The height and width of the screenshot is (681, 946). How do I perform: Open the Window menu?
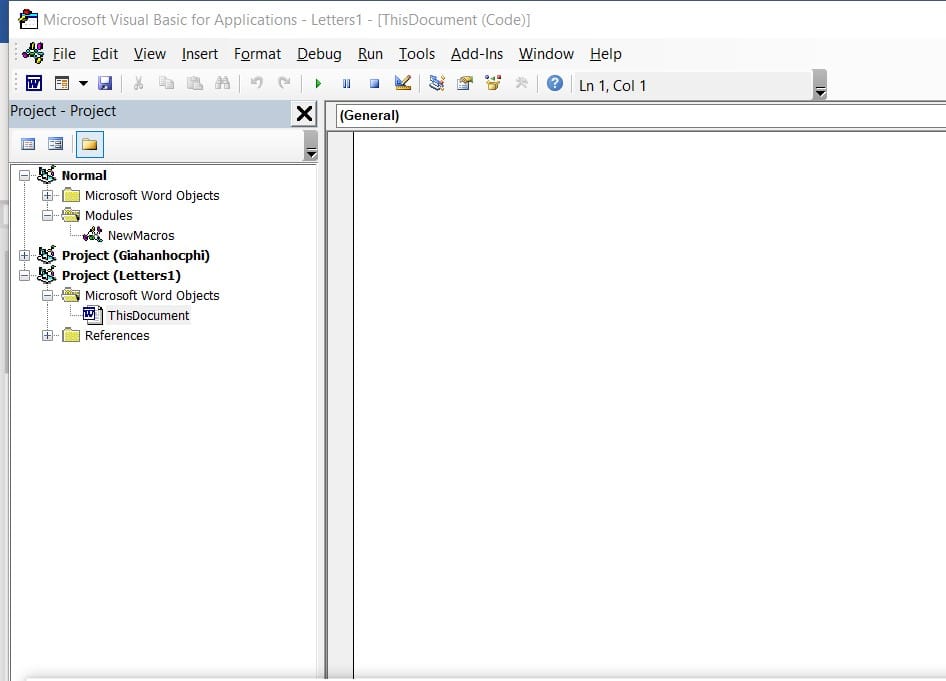pos(546,54)
